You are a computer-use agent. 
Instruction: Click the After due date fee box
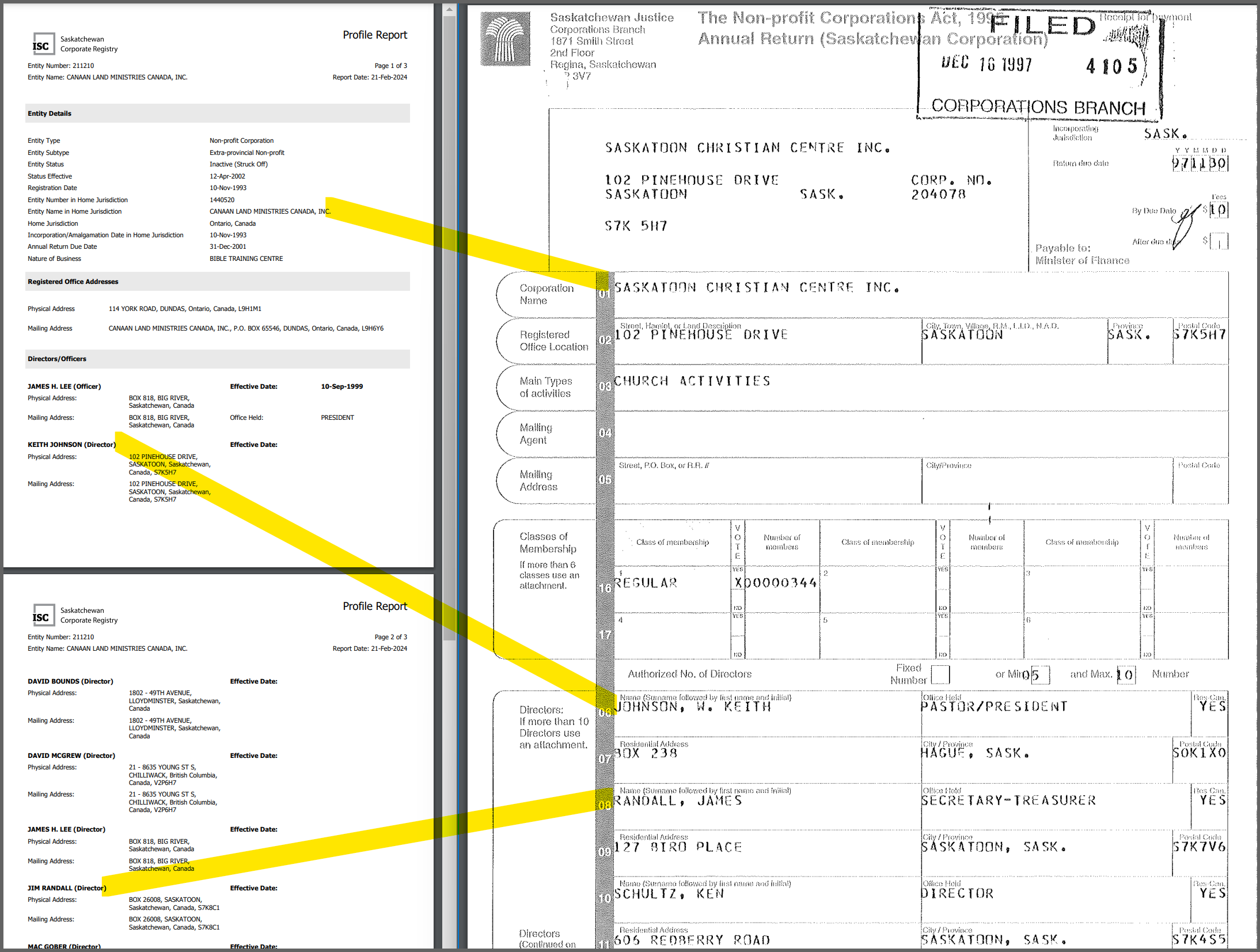point(1219,241)
